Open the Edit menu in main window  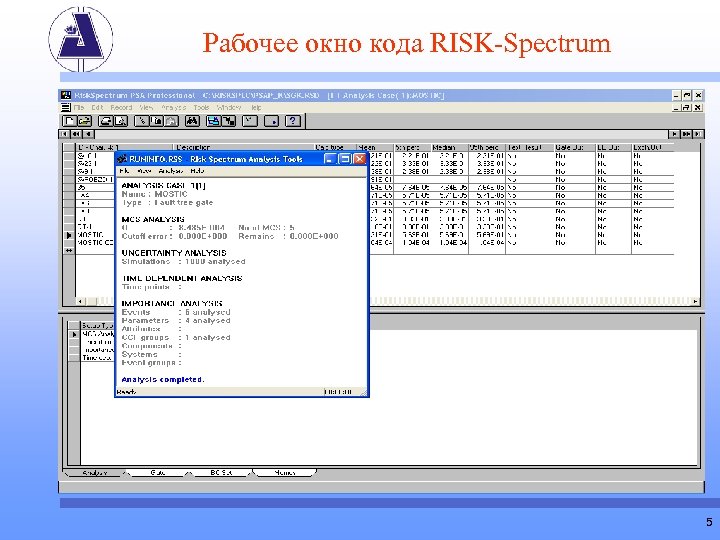pyautogui.click(x=97, y=107)
